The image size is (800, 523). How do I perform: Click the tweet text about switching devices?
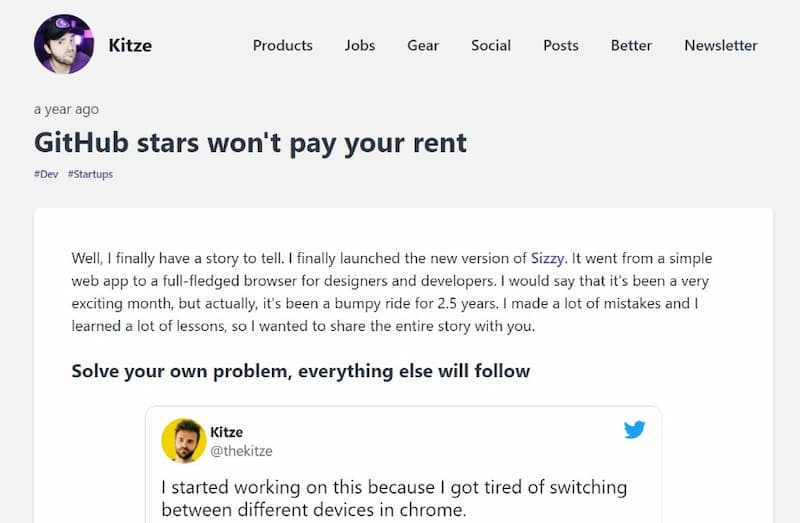click(x=394, y=498)
